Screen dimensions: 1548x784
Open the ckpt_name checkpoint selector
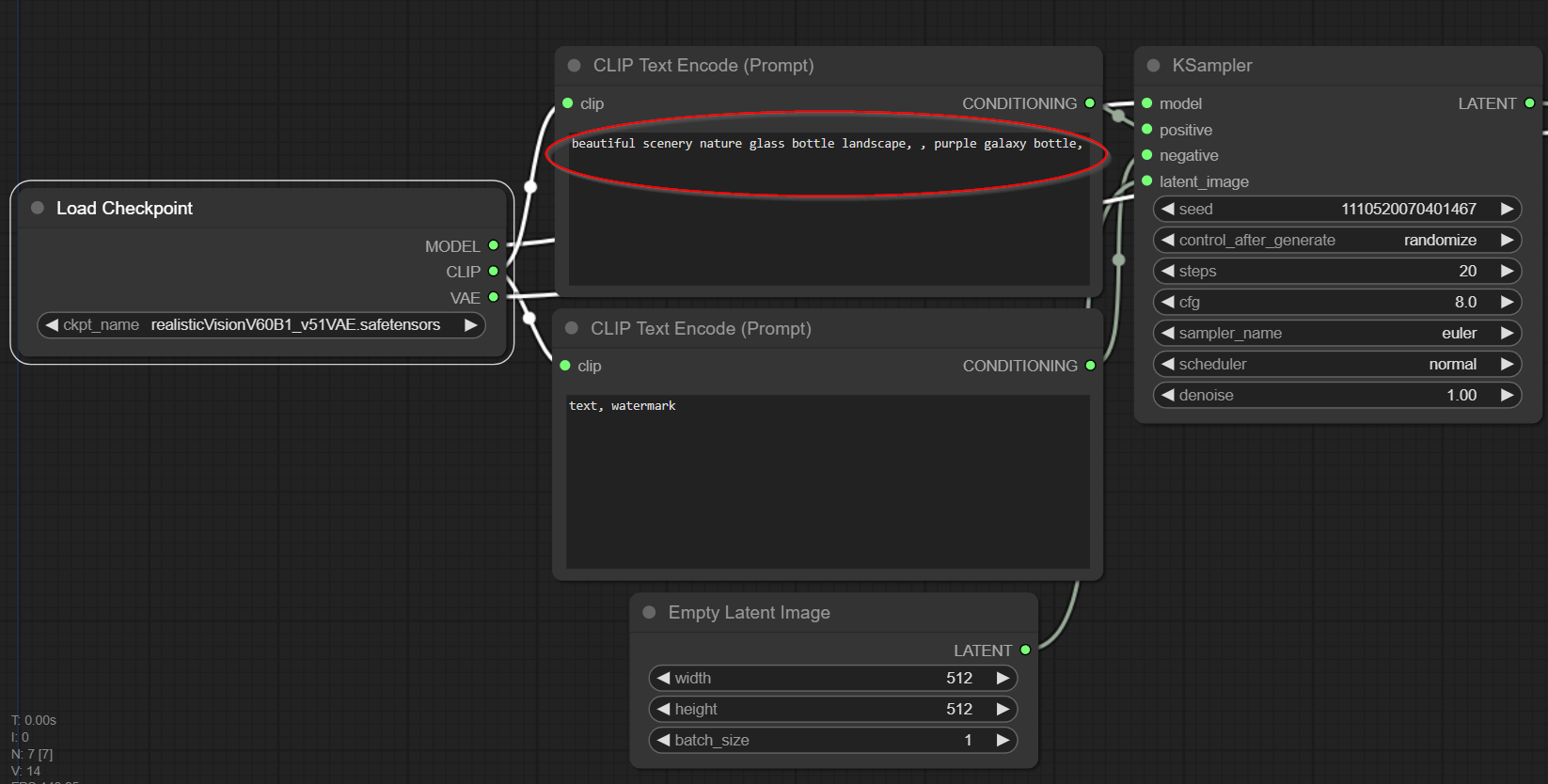point(261,325)
